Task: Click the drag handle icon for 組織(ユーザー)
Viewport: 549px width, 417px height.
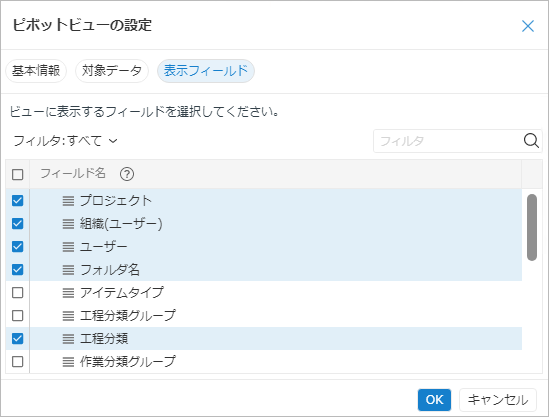Action: tap(68, 224)
